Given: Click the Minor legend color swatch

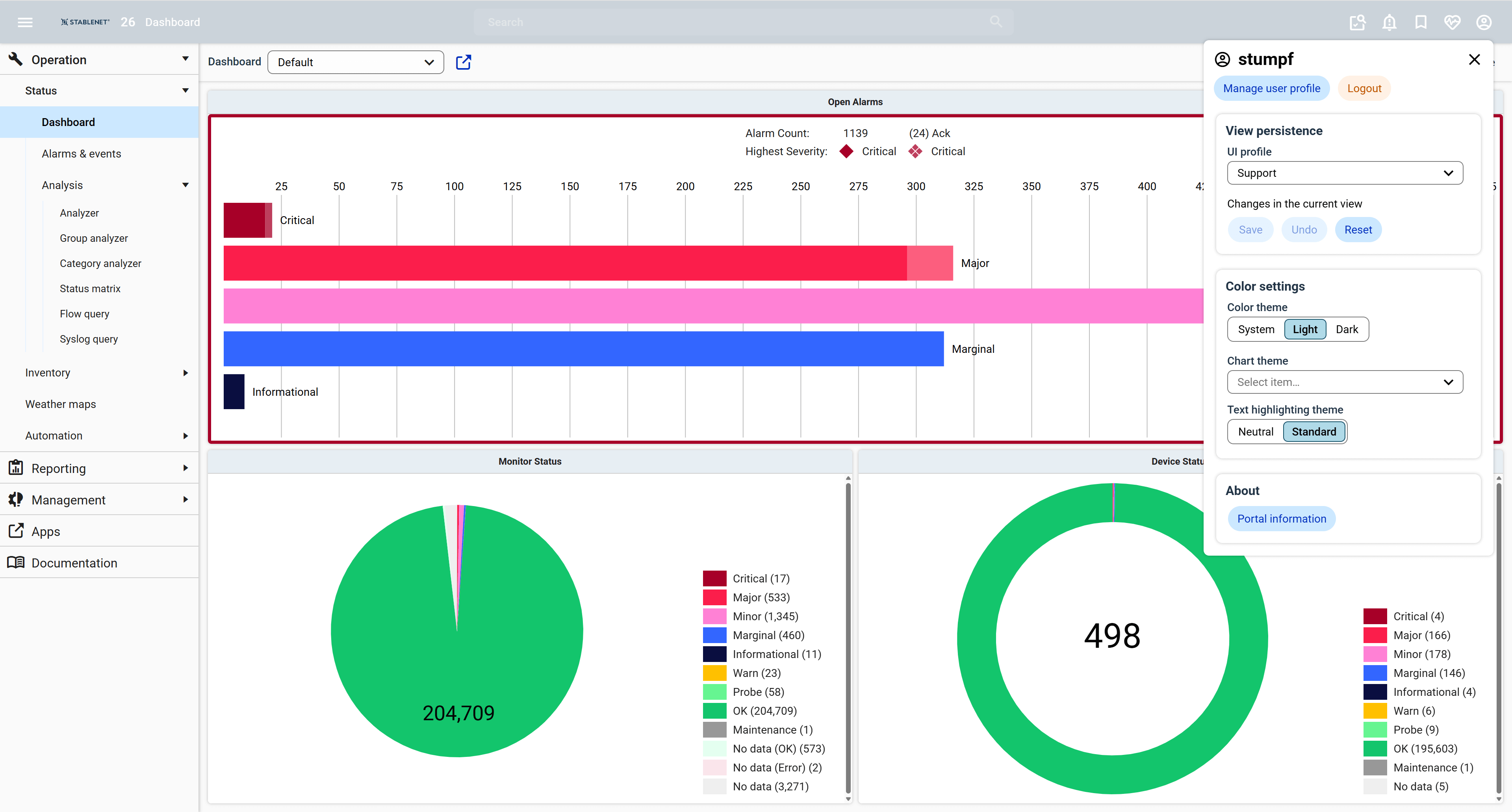Looking at the screenshot, I should click(714, 616).
